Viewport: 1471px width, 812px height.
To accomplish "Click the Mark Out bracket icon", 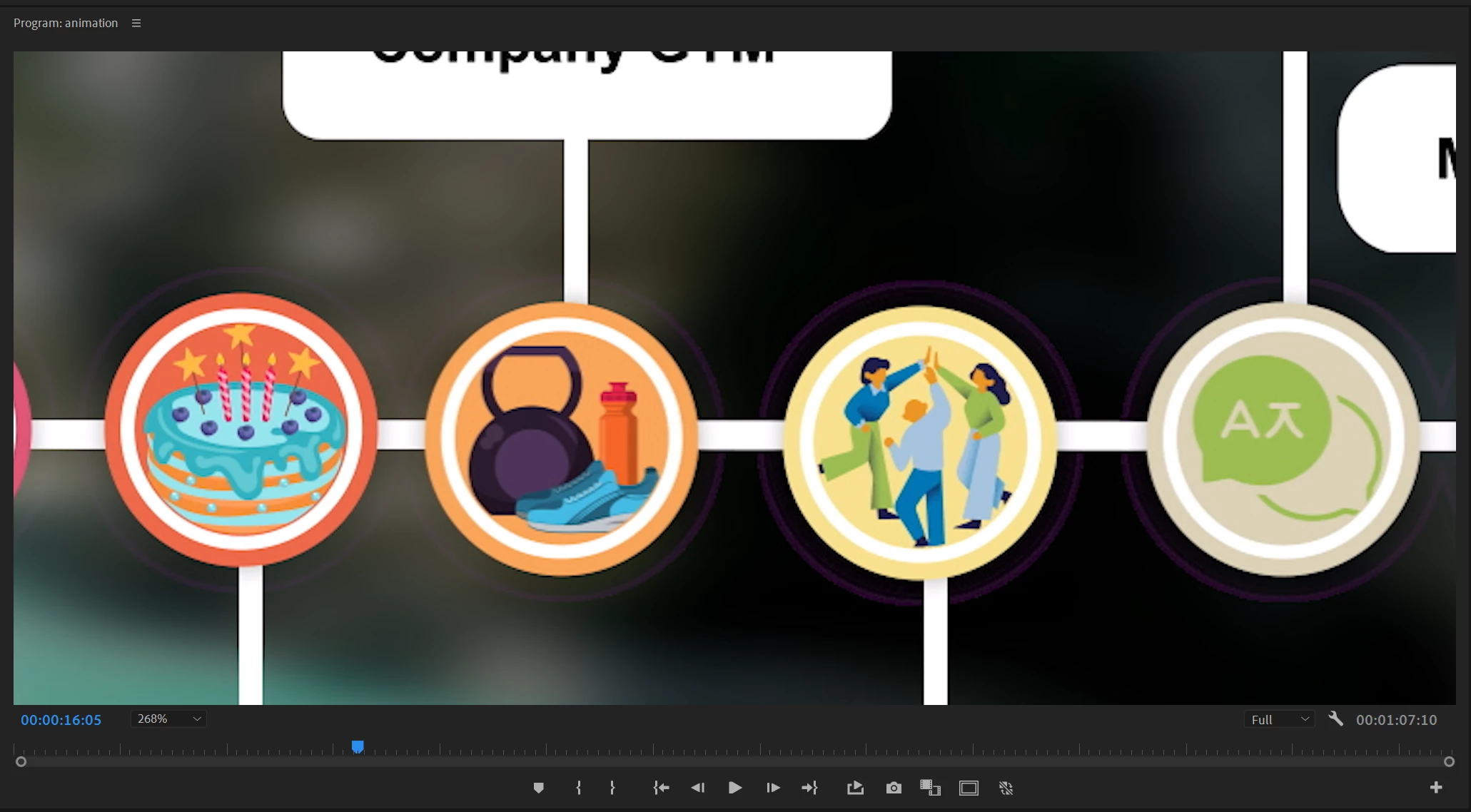I will tap(612, 788).
